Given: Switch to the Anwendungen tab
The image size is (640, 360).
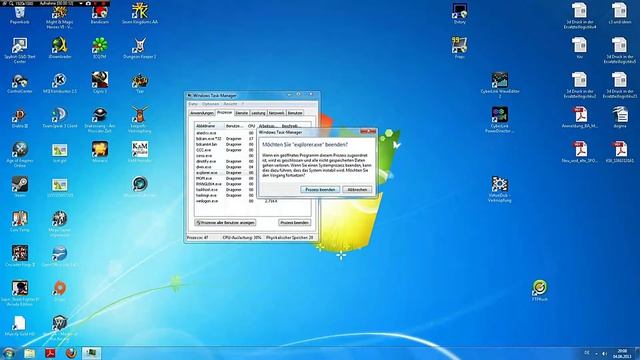Looking at the screenshot, I should point(202,113).
